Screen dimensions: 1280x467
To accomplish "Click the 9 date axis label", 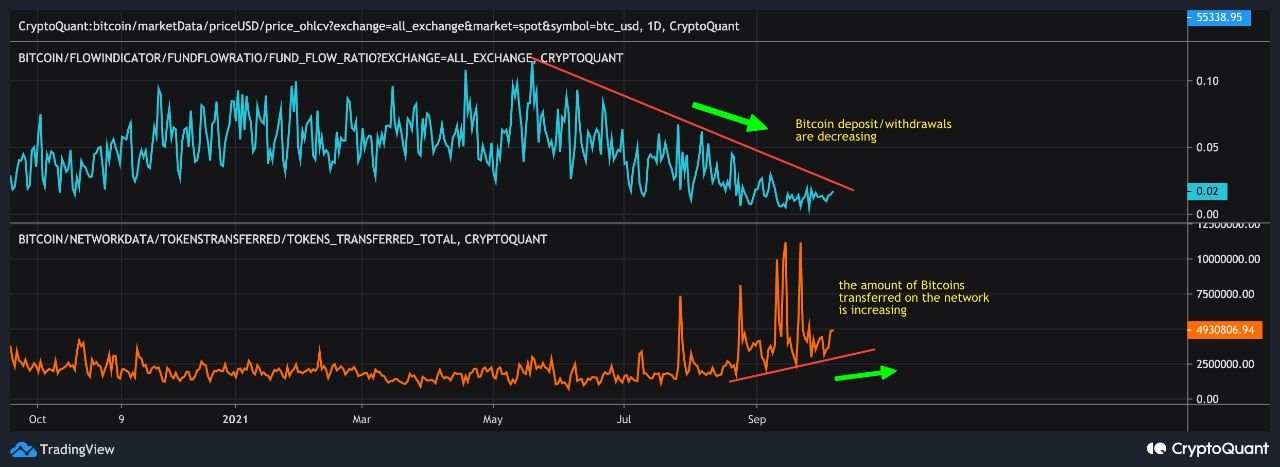I will (x=121, y=421).
